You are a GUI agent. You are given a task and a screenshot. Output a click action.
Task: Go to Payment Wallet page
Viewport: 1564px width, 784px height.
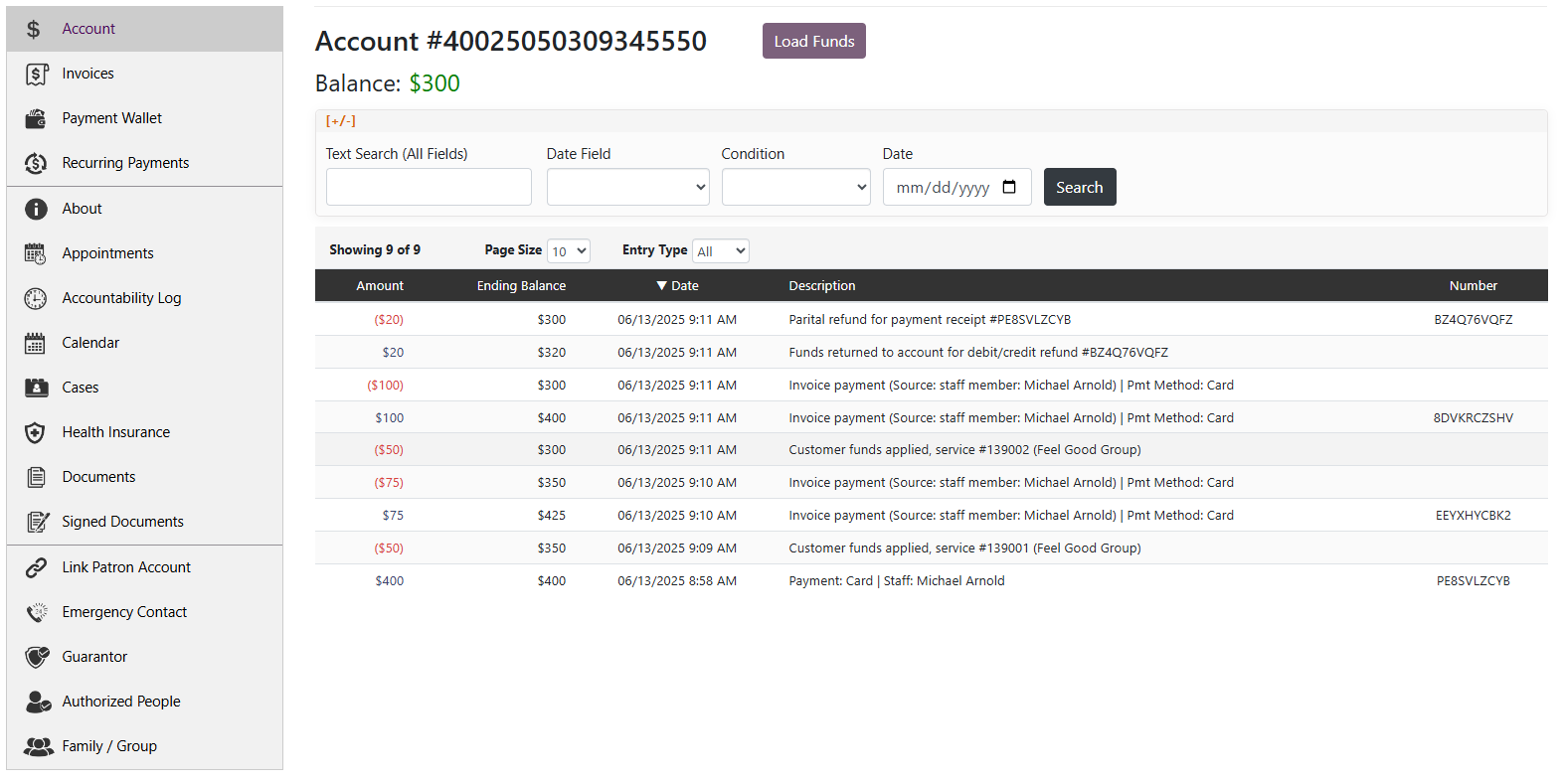click(144, 118)
